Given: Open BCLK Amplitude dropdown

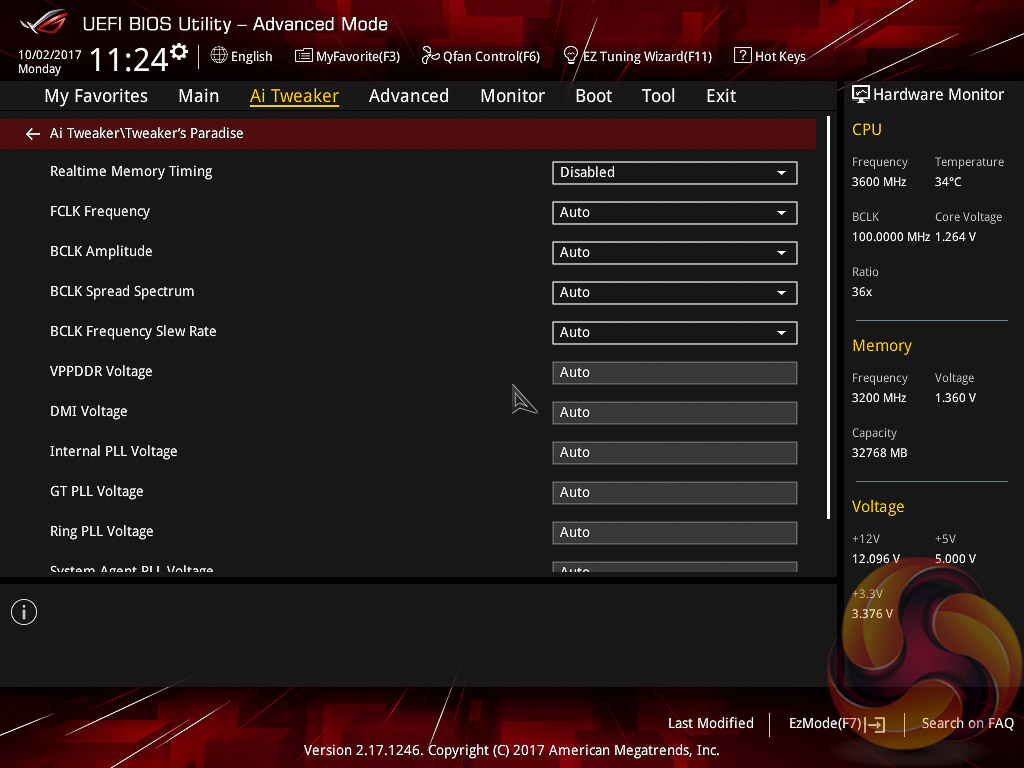Looking at the screenshot, I should coord(675,252).
